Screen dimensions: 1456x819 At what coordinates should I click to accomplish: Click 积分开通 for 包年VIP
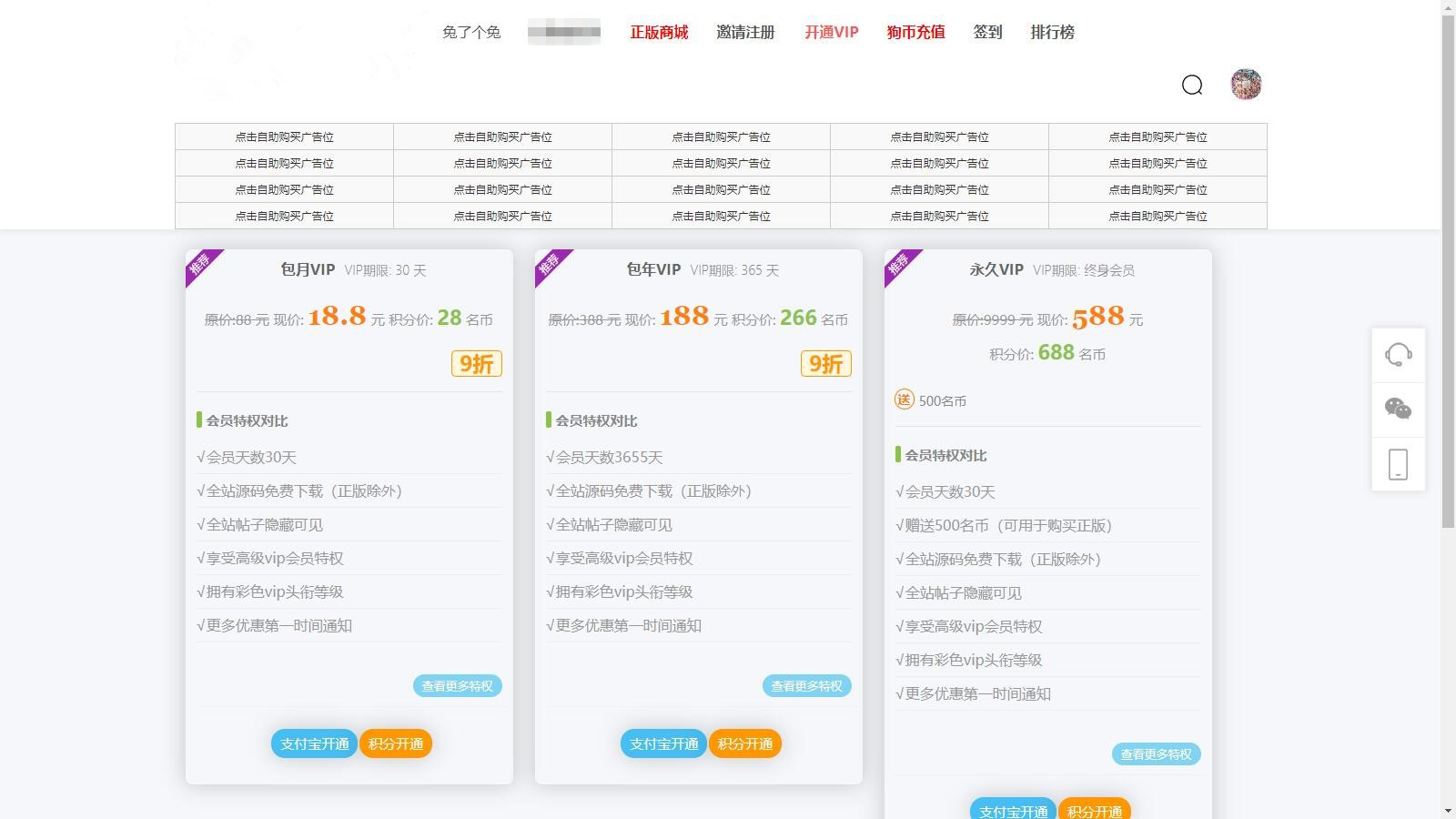tap(744, 743)
